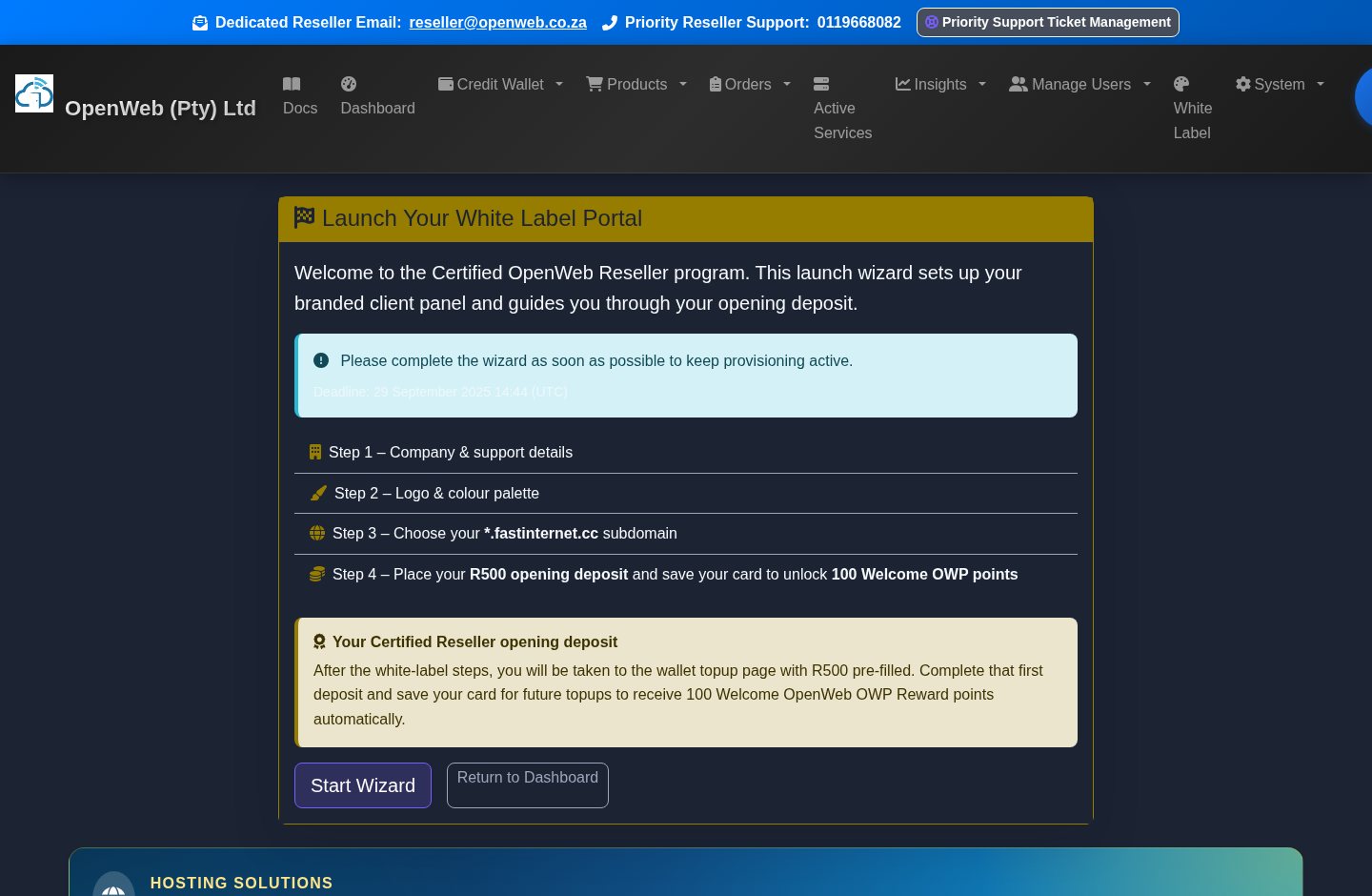Screen dimensions: 1372x896
Task: Click the Start Wizard button
Action: (x=363, y=785)
